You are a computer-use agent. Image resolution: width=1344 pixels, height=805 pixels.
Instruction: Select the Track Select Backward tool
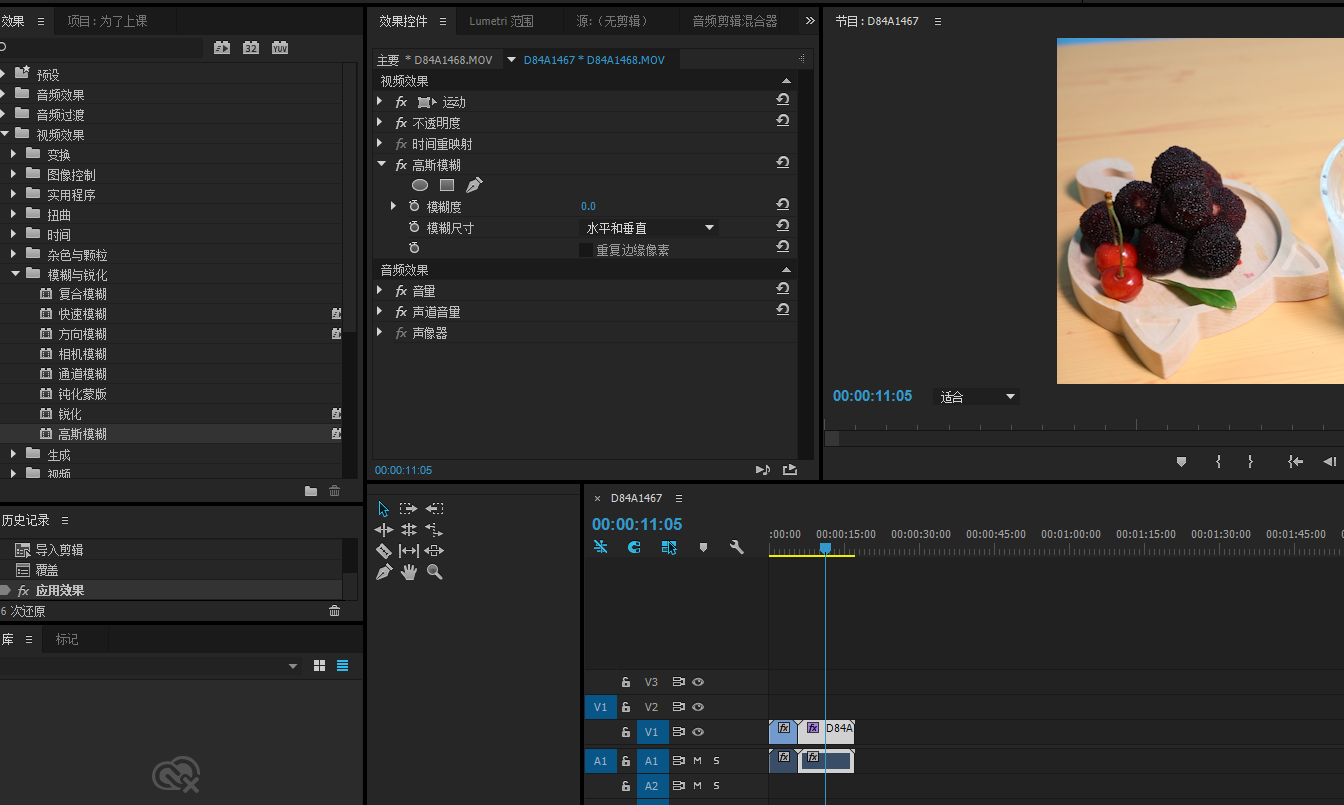pos(434,509)
